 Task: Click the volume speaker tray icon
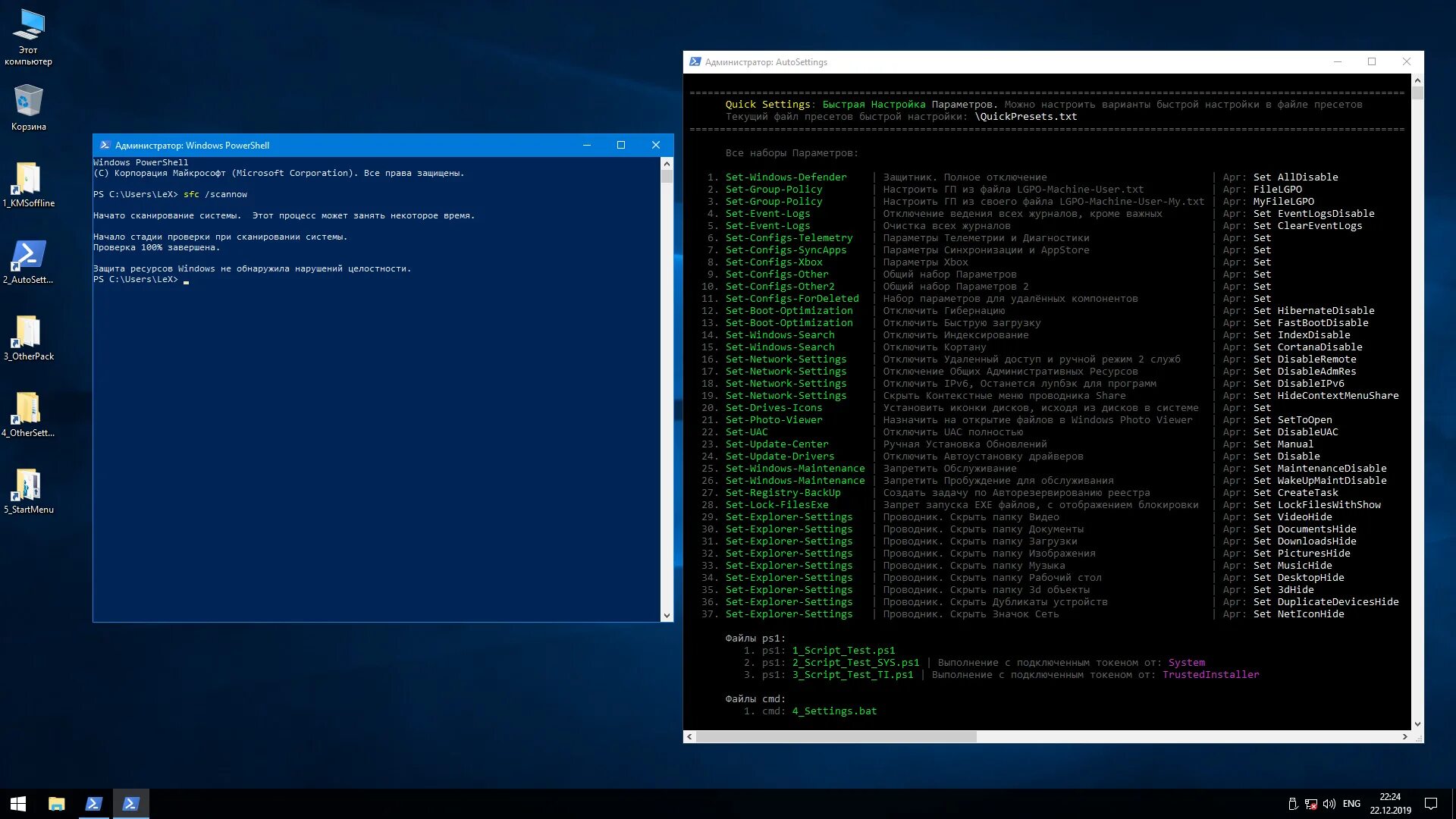(x=1329, y=804)
